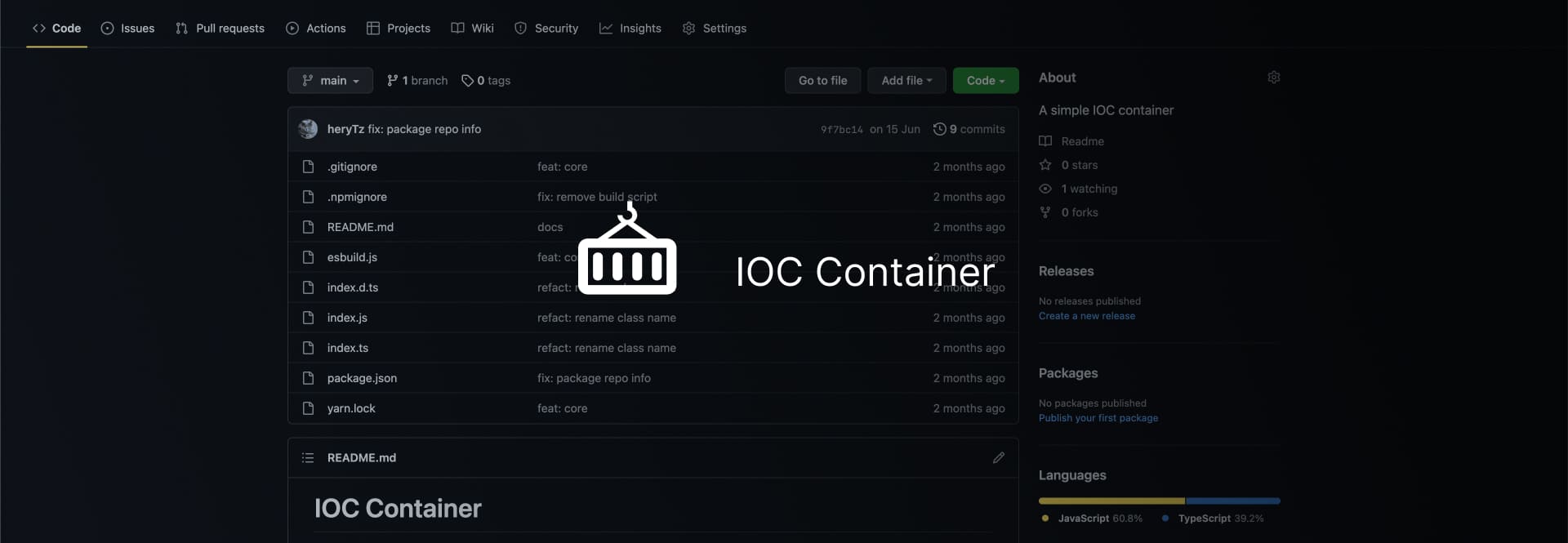Open the Issues tab
This screenshot has height=543, width=1568.
coord(127,28)
